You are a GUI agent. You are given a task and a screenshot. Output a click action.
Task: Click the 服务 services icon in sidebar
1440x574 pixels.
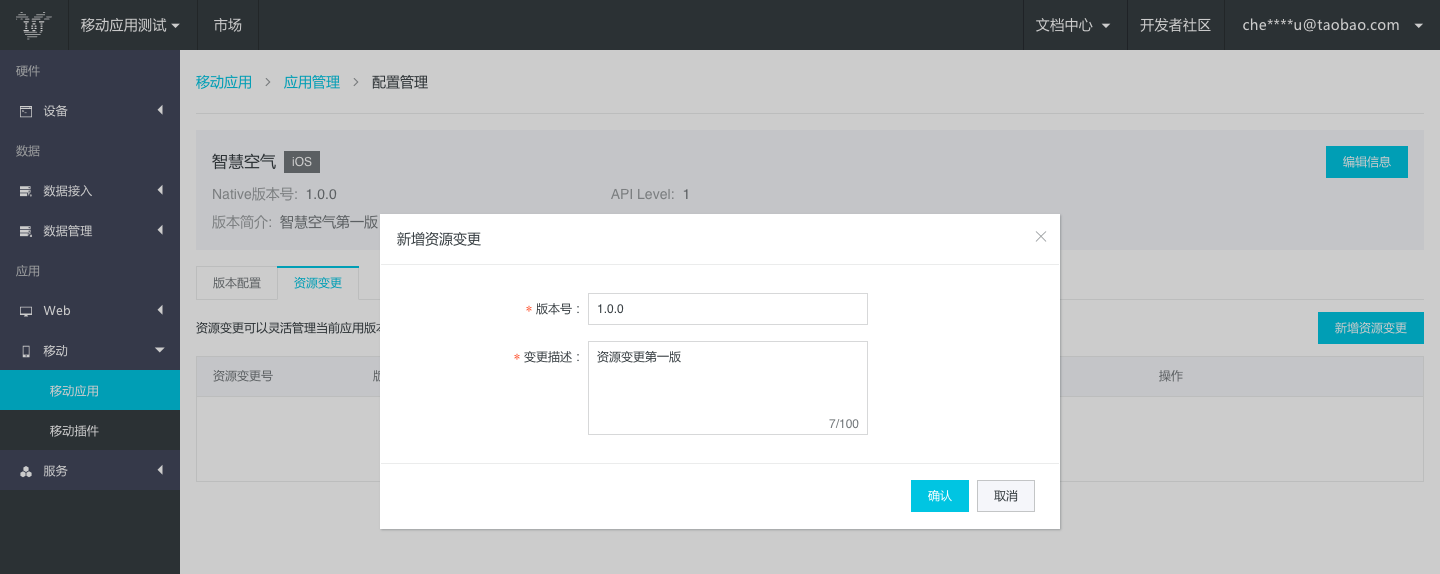(26, 471)
